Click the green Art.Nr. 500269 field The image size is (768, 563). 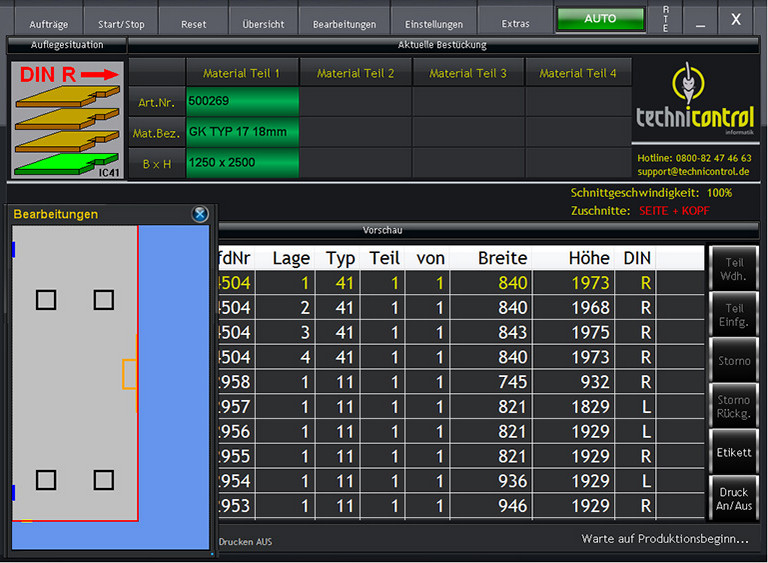tap(242, 101)
